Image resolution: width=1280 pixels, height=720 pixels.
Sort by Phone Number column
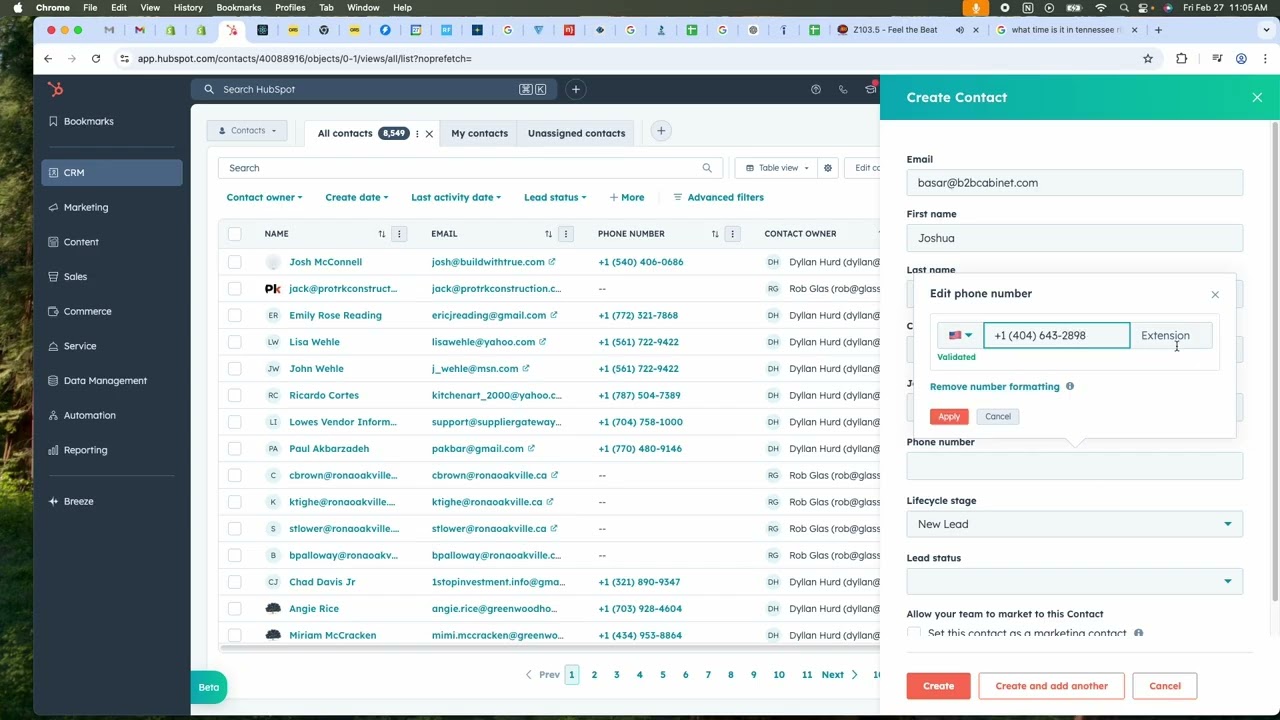coord(715,234)
